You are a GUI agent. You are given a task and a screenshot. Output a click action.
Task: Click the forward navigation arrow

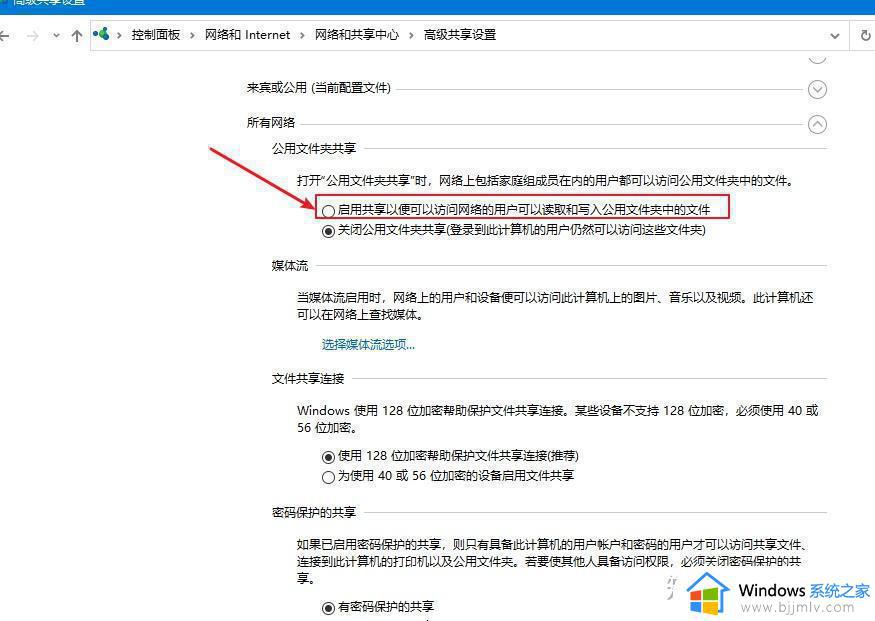click(x=33, y=36)
